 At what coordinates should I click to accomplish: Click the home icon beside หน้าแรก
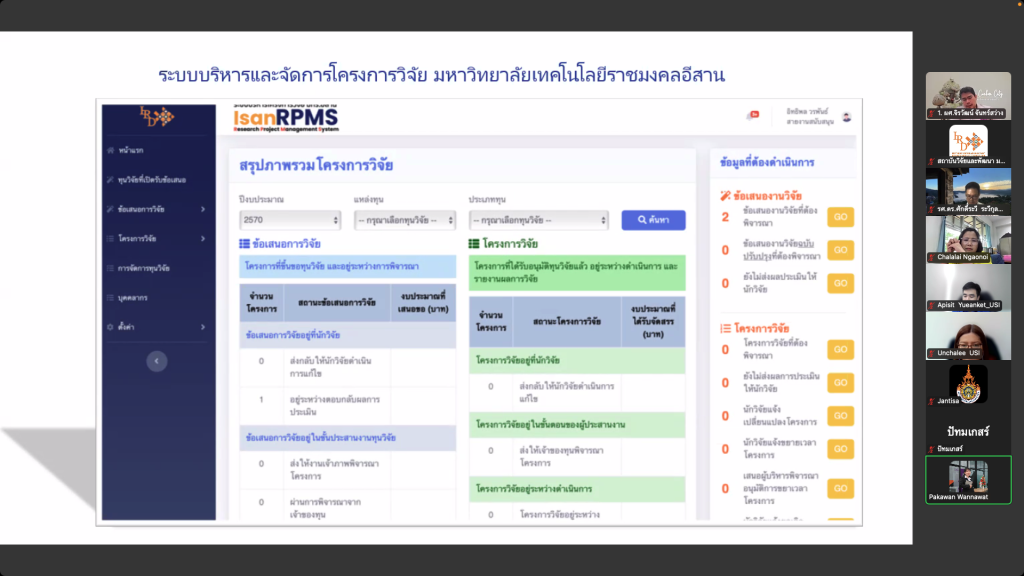point(109,150)
